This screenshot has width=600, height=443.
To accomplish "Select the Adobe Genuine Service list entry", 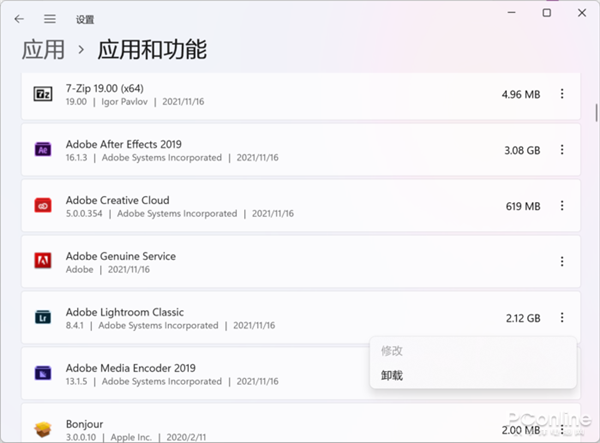I will (x=301, y=262).
